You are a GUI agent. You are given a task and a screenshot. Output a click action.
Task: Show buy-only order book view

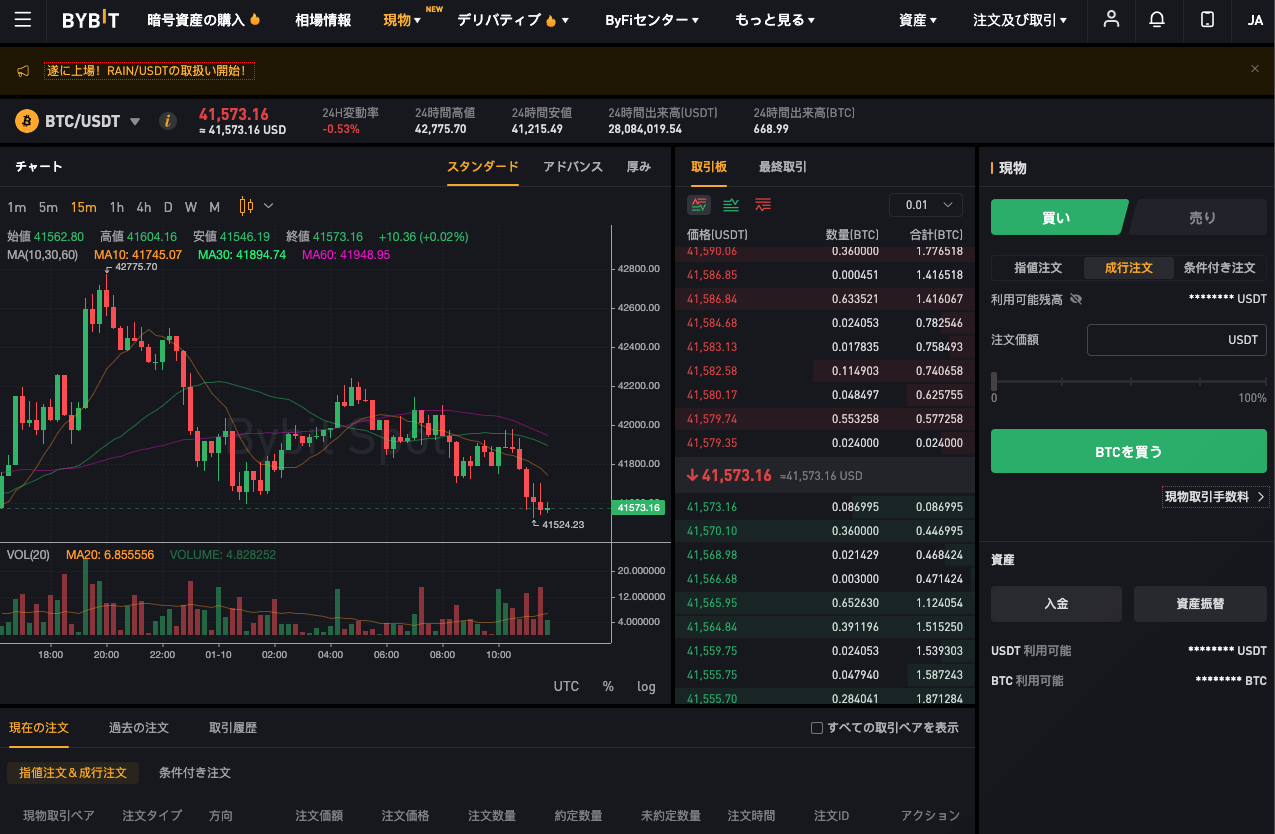pos(731,205)
